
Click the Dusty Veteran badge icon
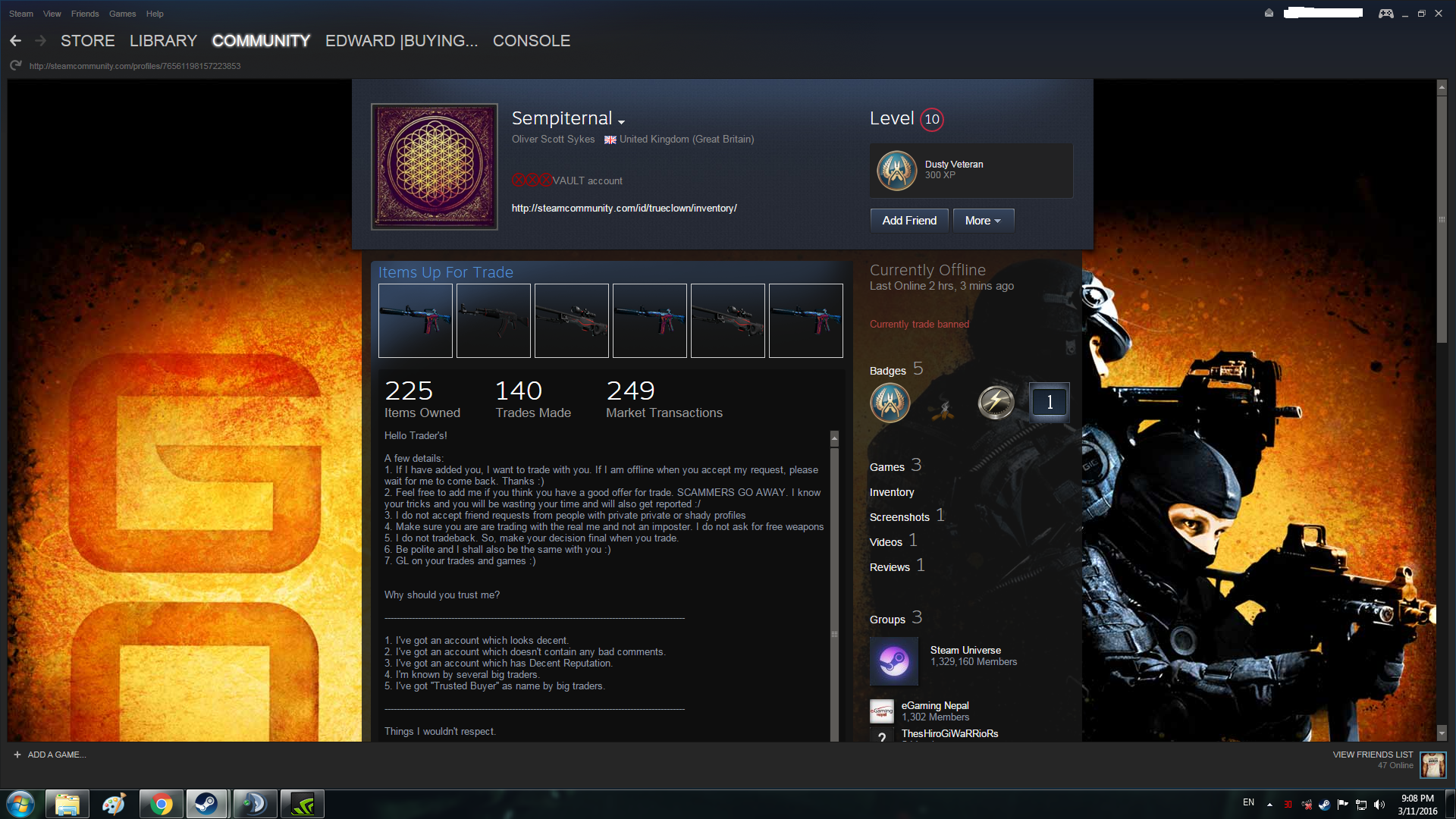point(896,171)
